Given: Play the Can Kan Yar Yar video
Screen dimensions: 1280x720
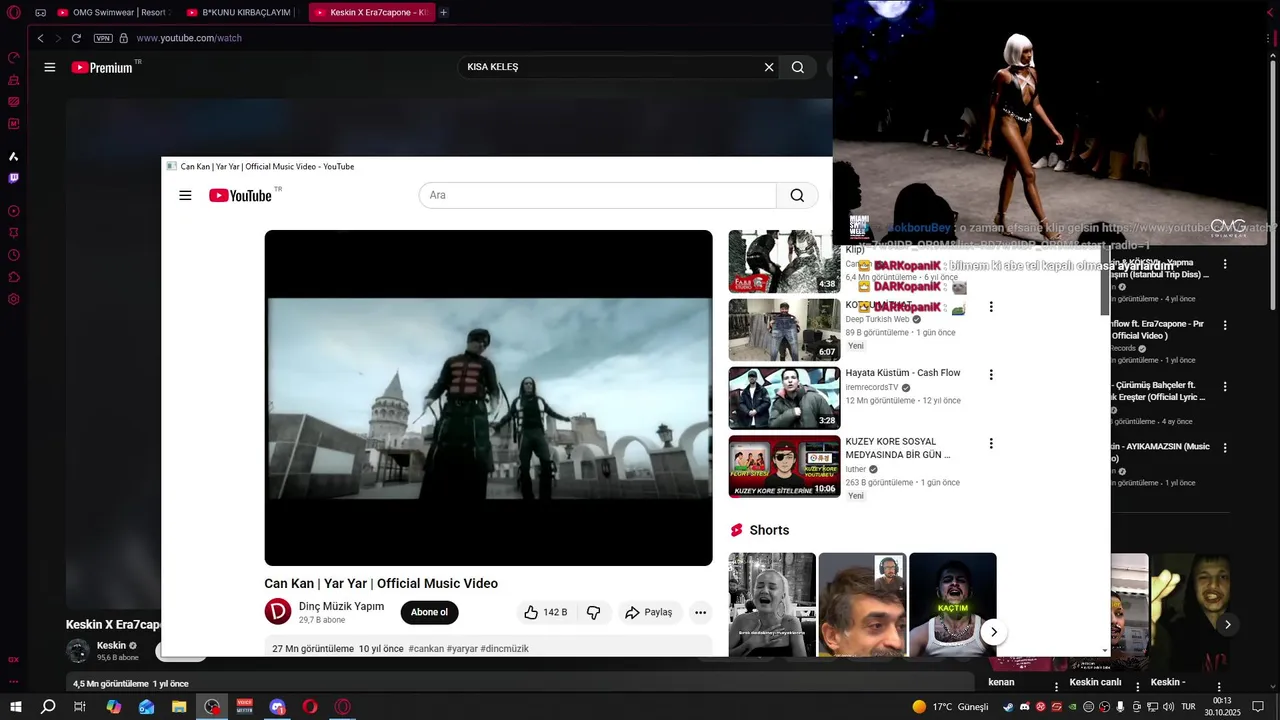Looking at the screenshot, I should point(488,398).
